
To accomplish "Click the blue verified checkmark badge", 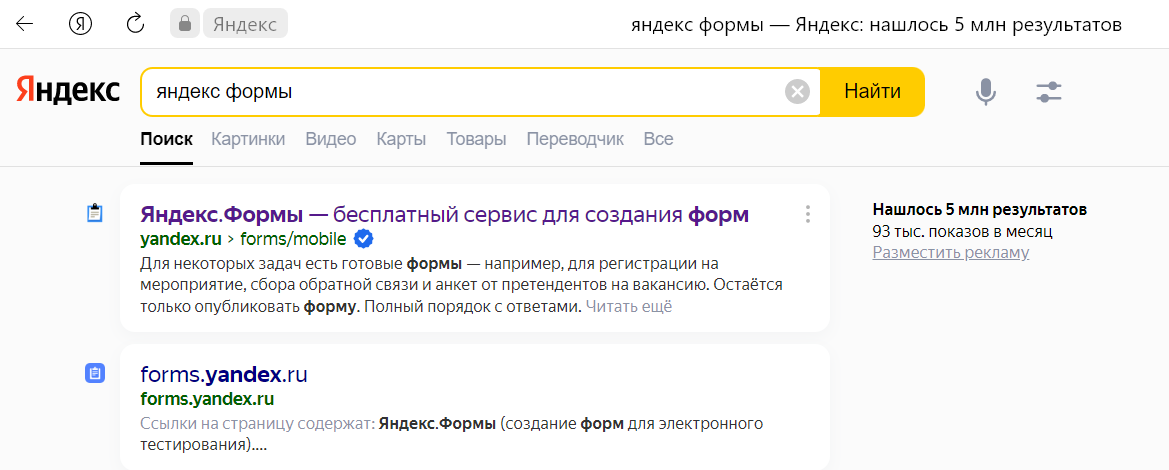I will point(363,239).
